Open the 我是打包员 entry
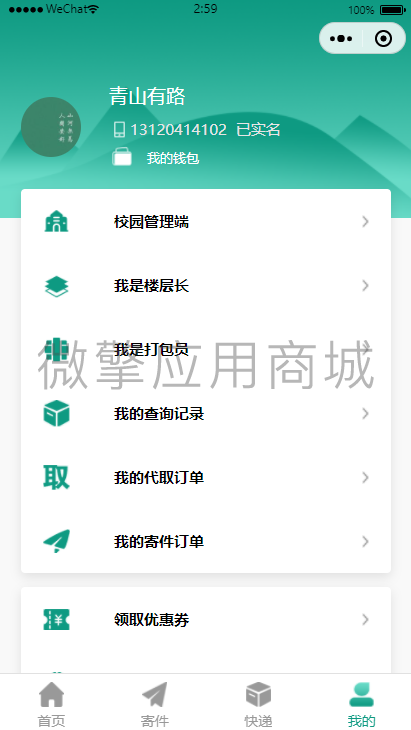This screenshot has width=411, height=730. 206,349
